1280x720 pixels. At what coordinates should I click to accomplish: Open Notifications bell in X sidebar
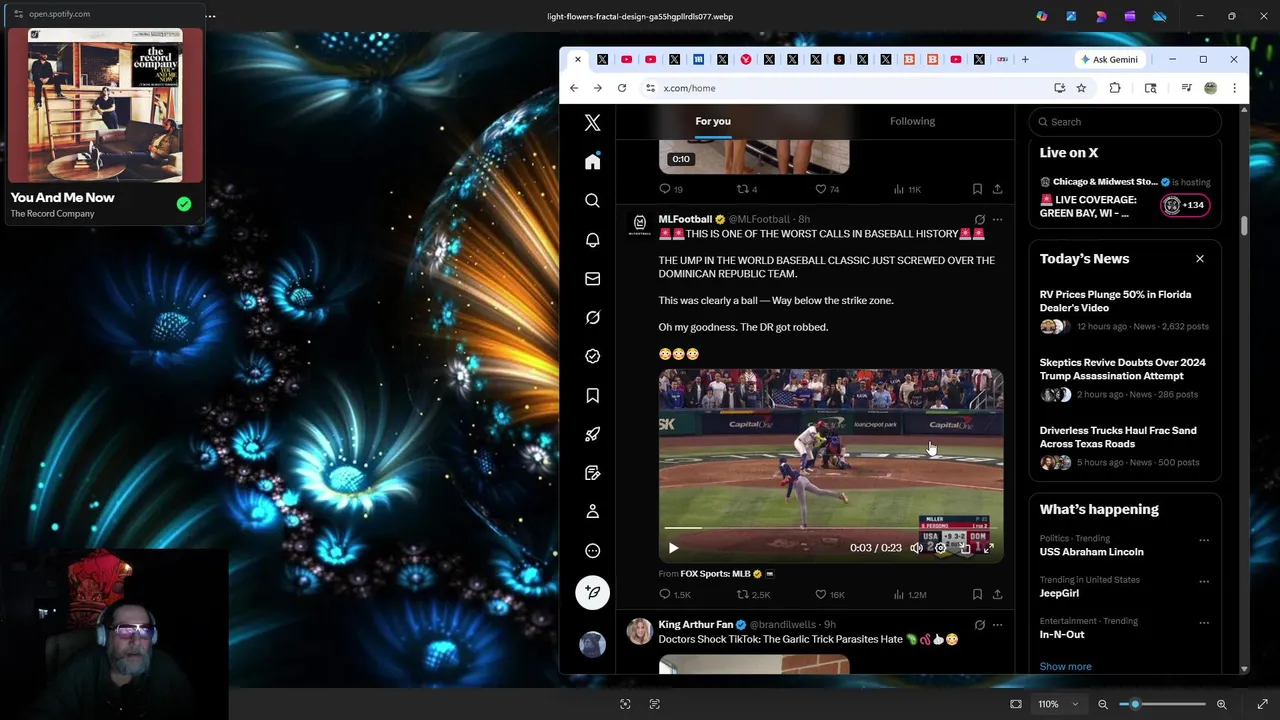pos(592,240)
